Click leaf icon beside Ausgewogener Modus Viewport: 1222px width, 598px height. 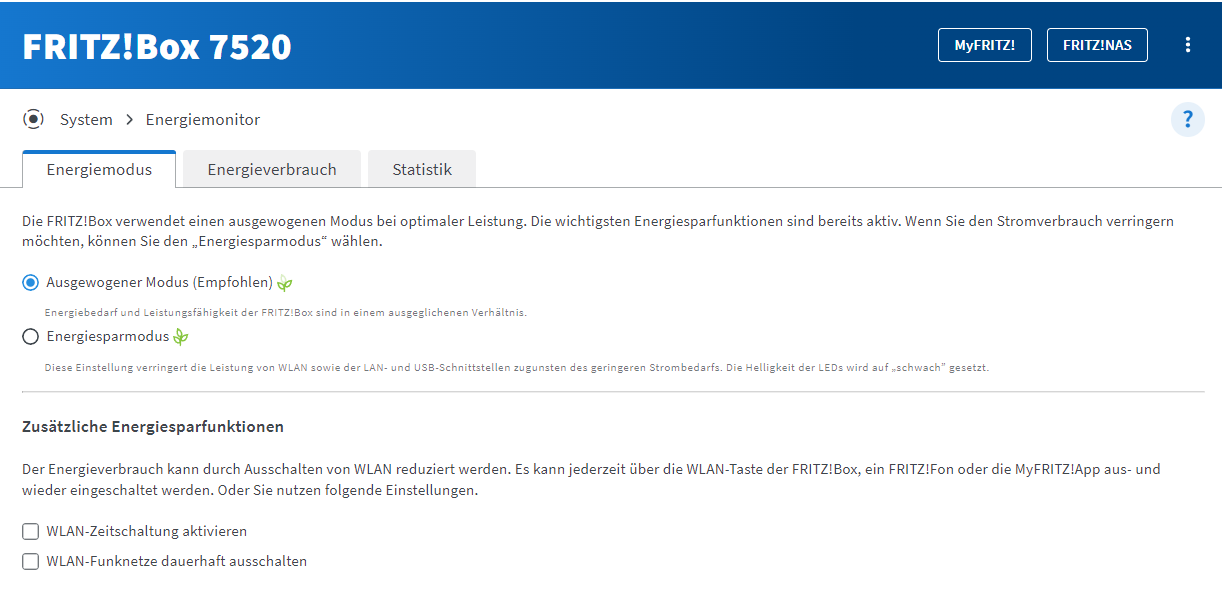click(285, 283)
